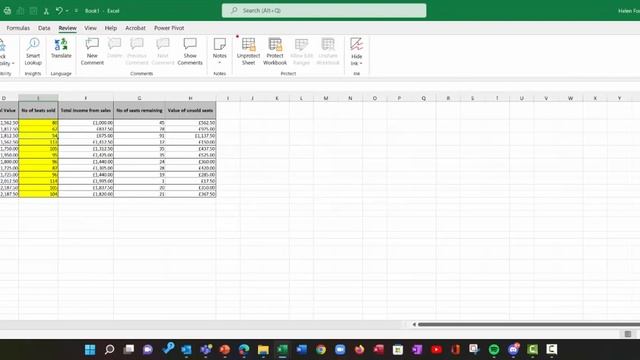
Task: Open Microsoft Teams from the taskbar
Action: click(x=206, y=349)
